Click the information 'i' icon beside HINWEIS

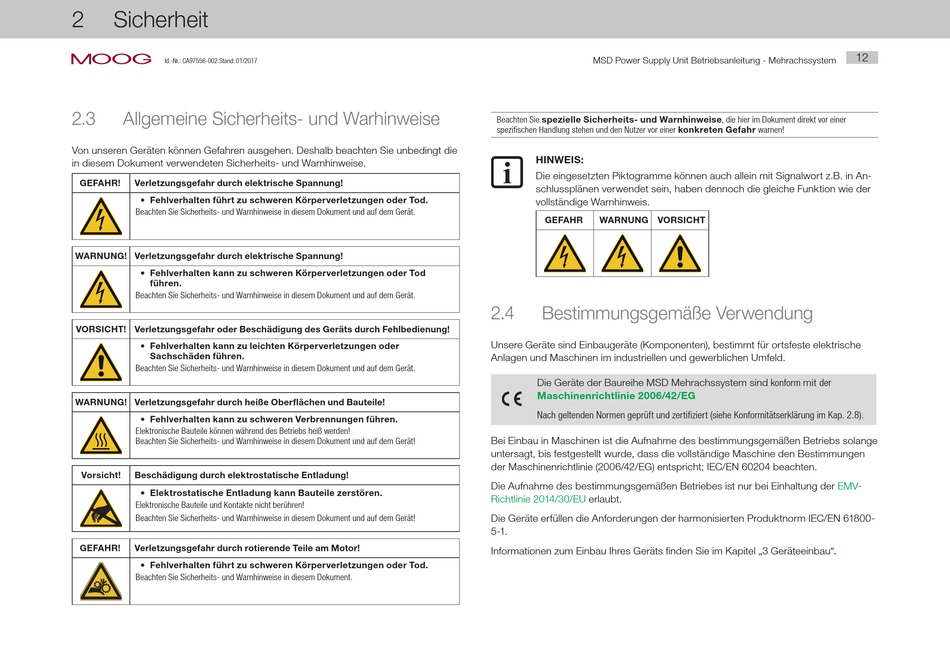[507, 172]
